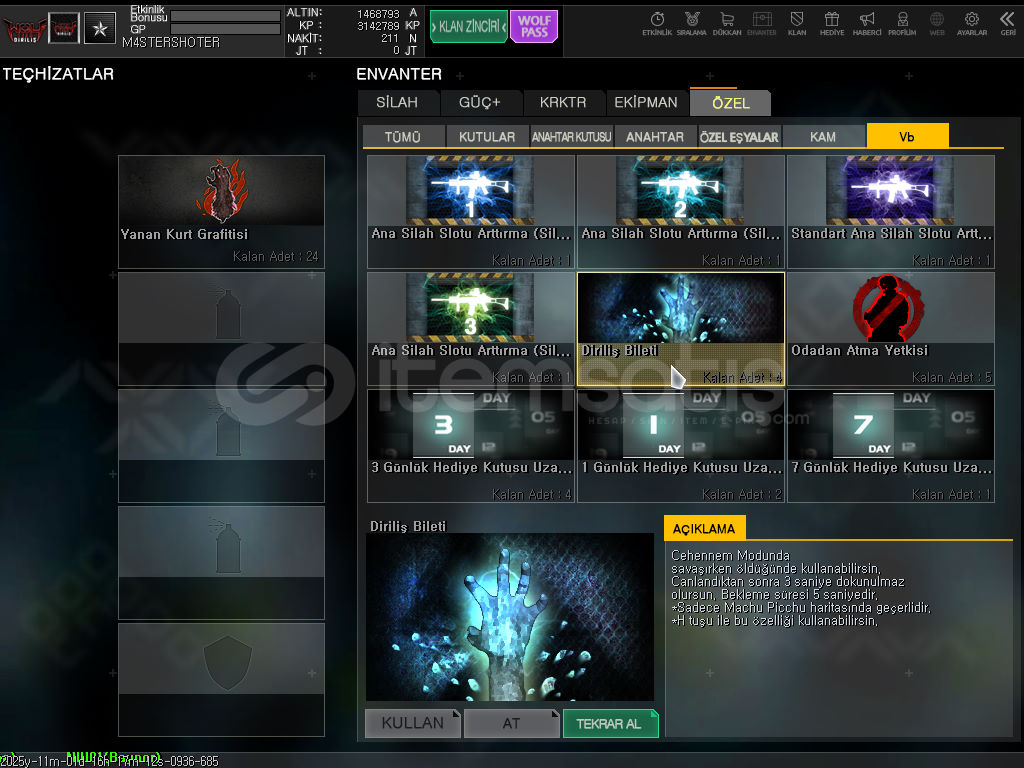The width and height of the screenshot is (1024, 768).
Task: Go back with the Geri arrow icon
Action: coord(1008,24)
